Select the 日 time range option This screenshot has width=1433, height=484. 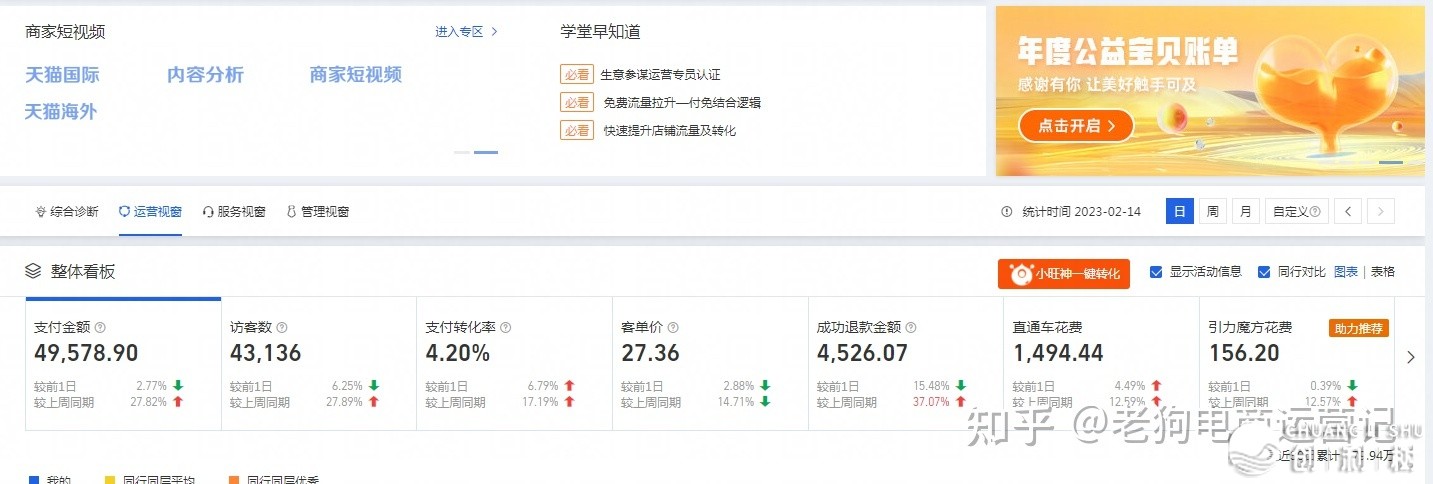(1179, 212)
